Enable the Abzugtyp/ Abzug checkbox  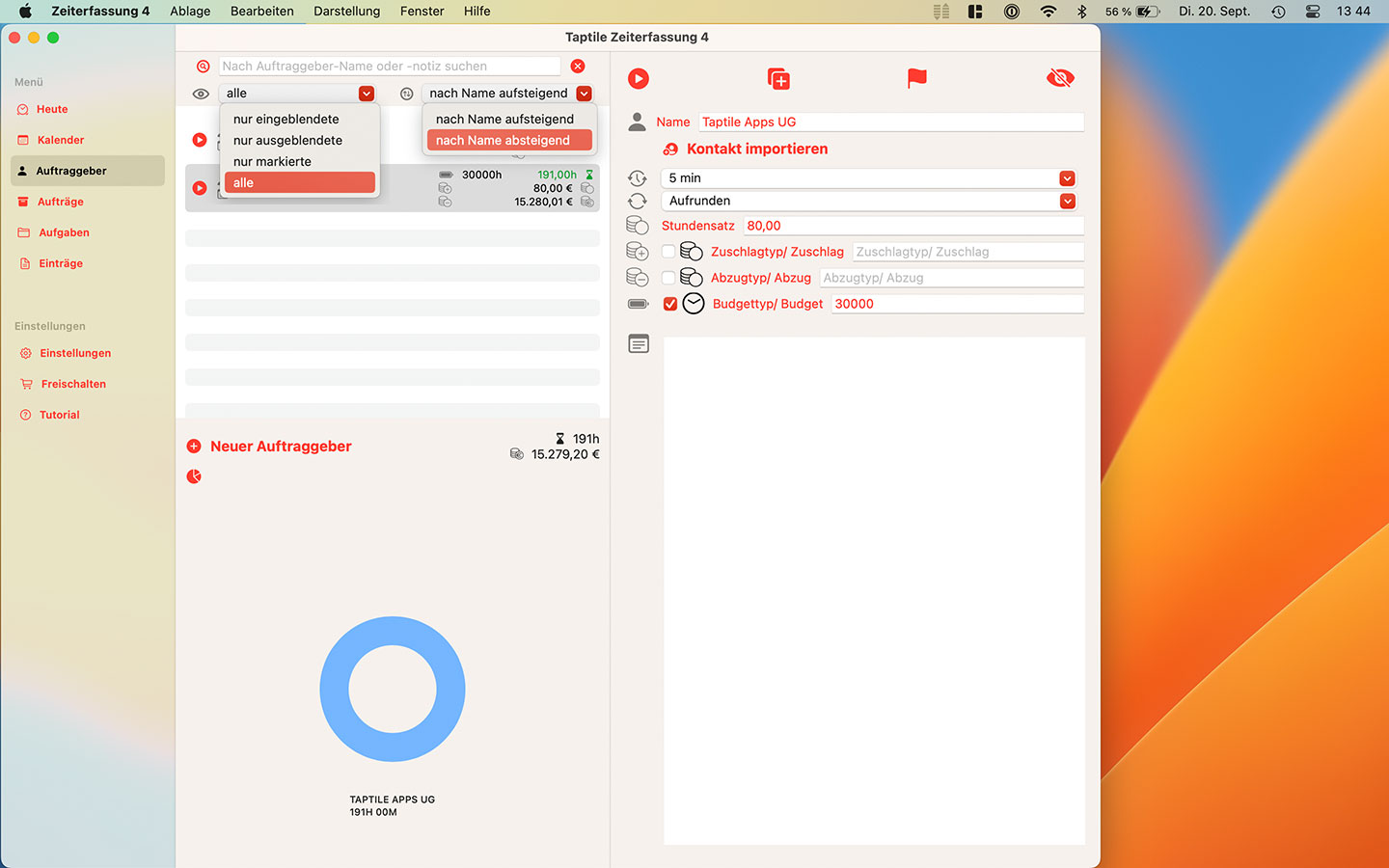click(x=668, y=278)
